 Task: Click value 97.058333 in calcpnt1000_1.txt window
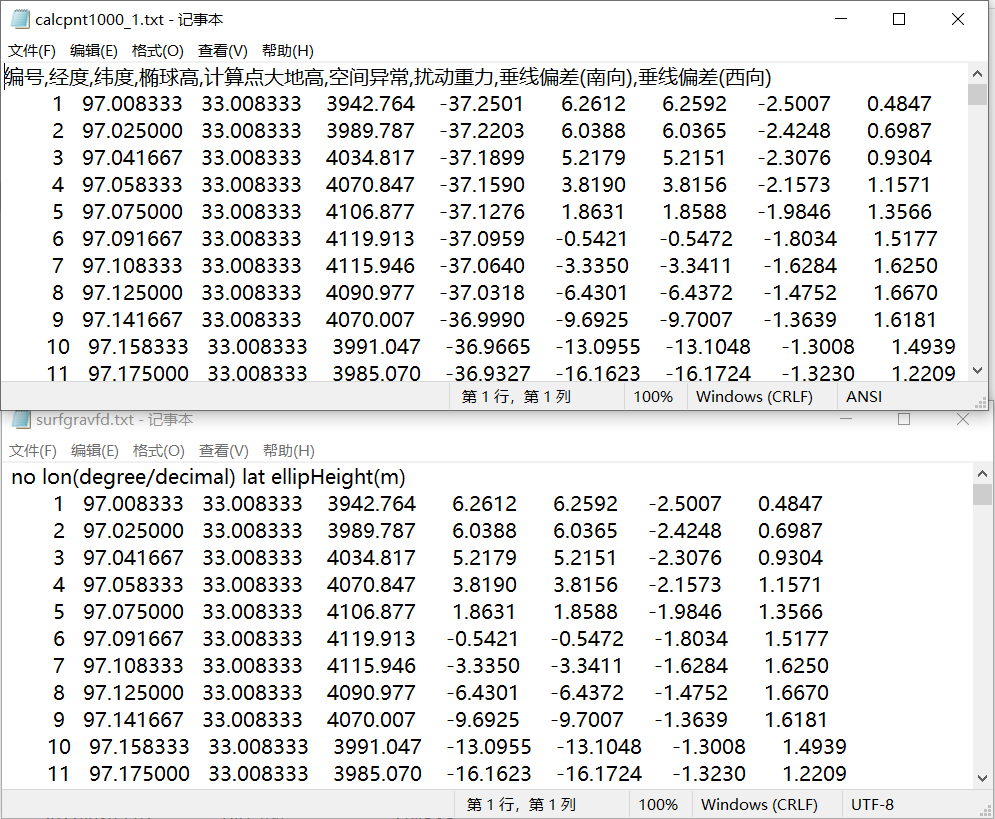click(x=132, y=185)
